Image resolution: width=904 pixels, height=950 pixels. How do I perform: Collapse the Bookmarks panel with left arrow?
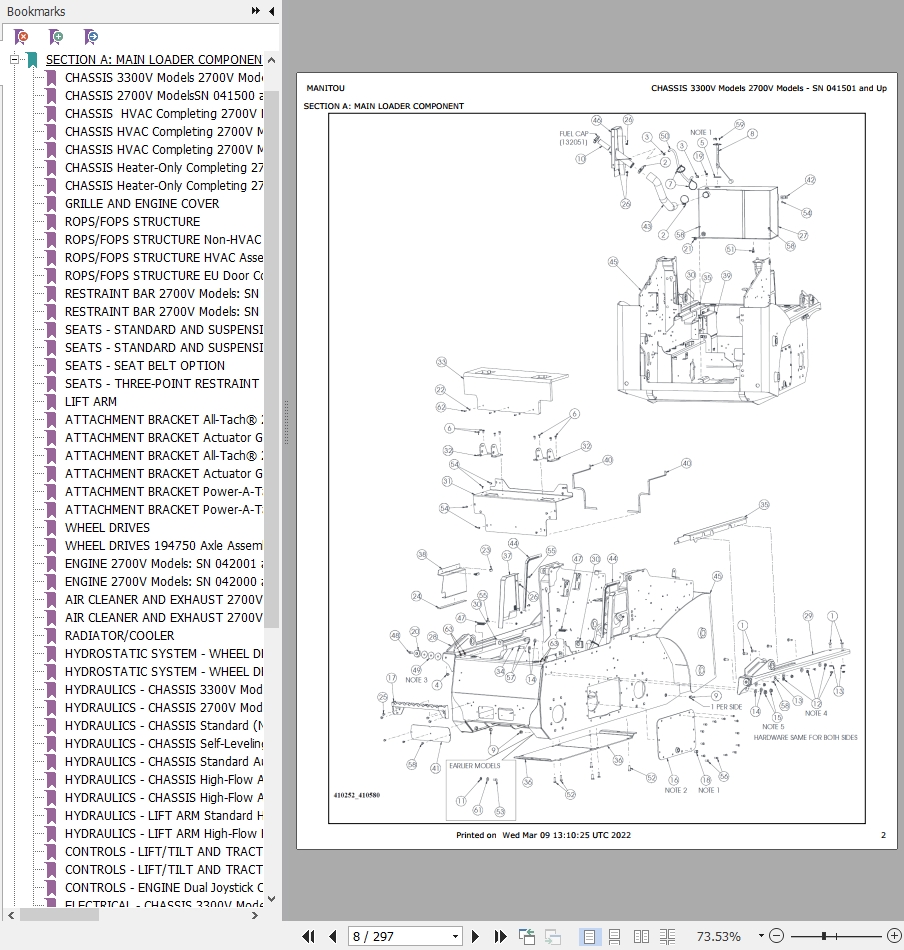[272, 12]
